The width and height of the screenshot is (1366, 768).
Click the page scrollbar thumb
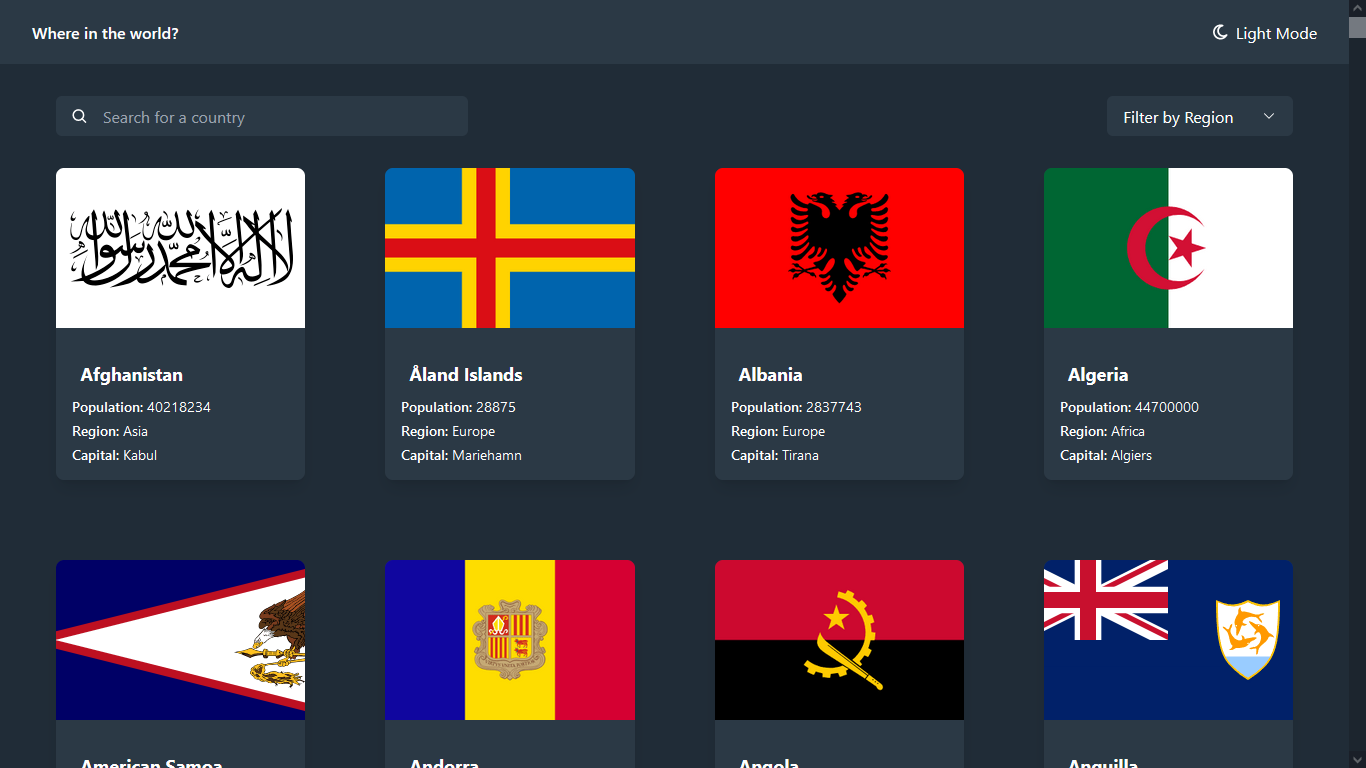coord(1357,27)
